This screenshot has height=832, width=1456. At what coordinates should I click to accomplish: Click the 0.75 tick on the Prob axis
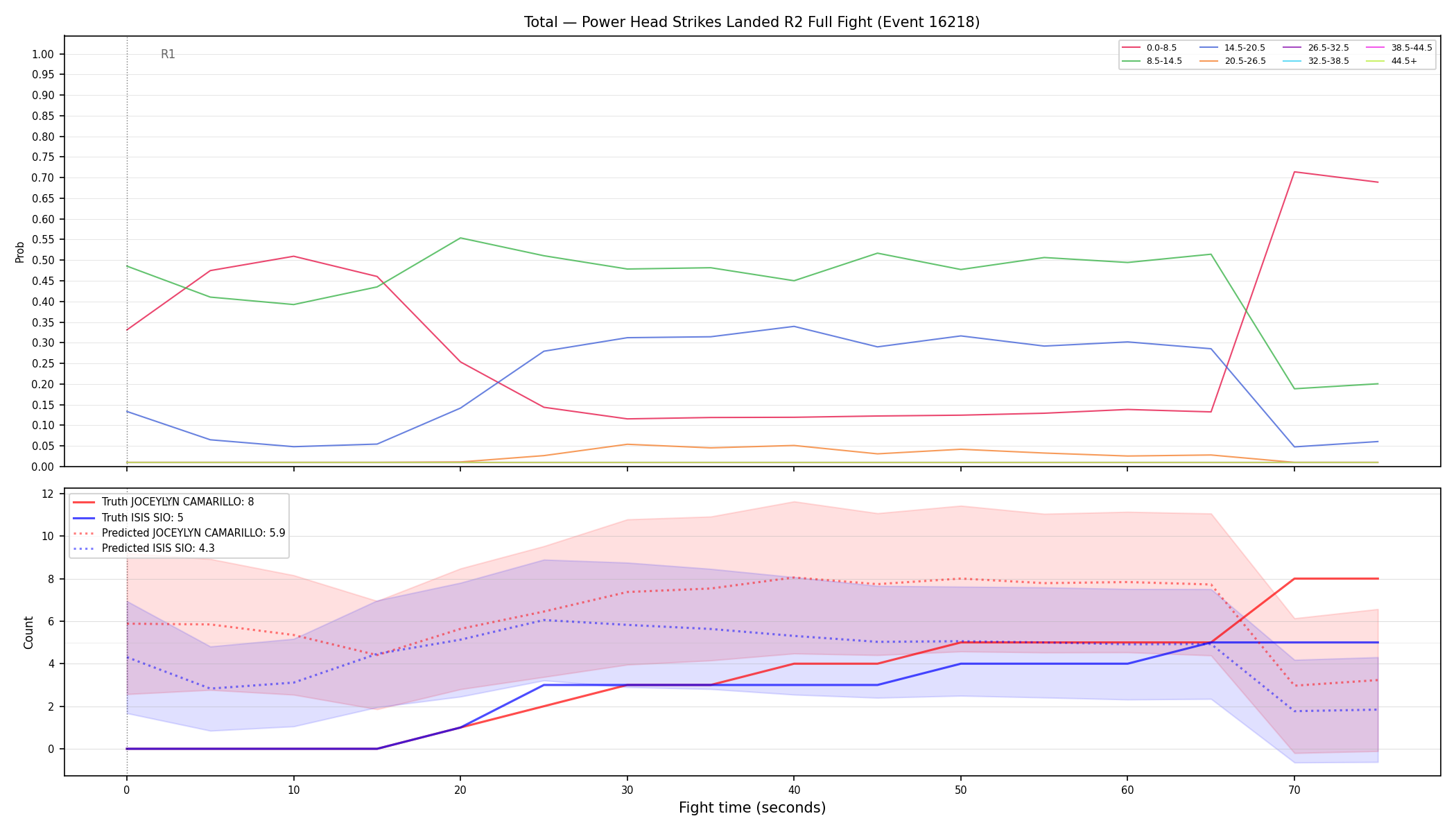click(43, 157)
